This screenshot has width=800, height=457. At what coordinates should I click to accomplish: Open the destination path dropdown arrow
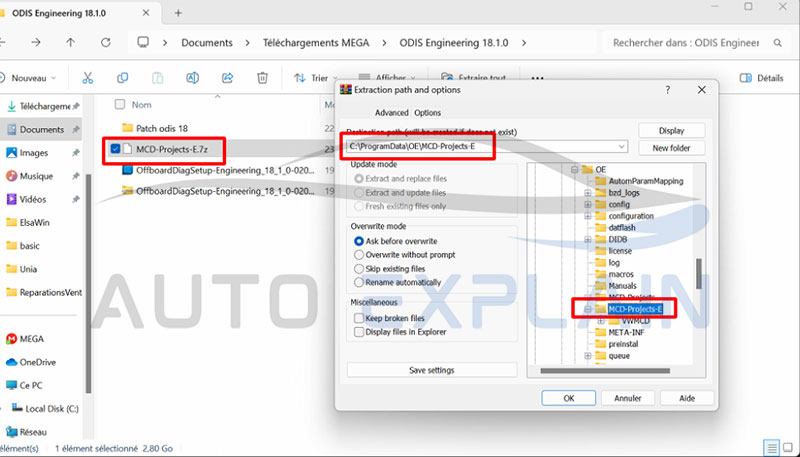pos(621,147)
